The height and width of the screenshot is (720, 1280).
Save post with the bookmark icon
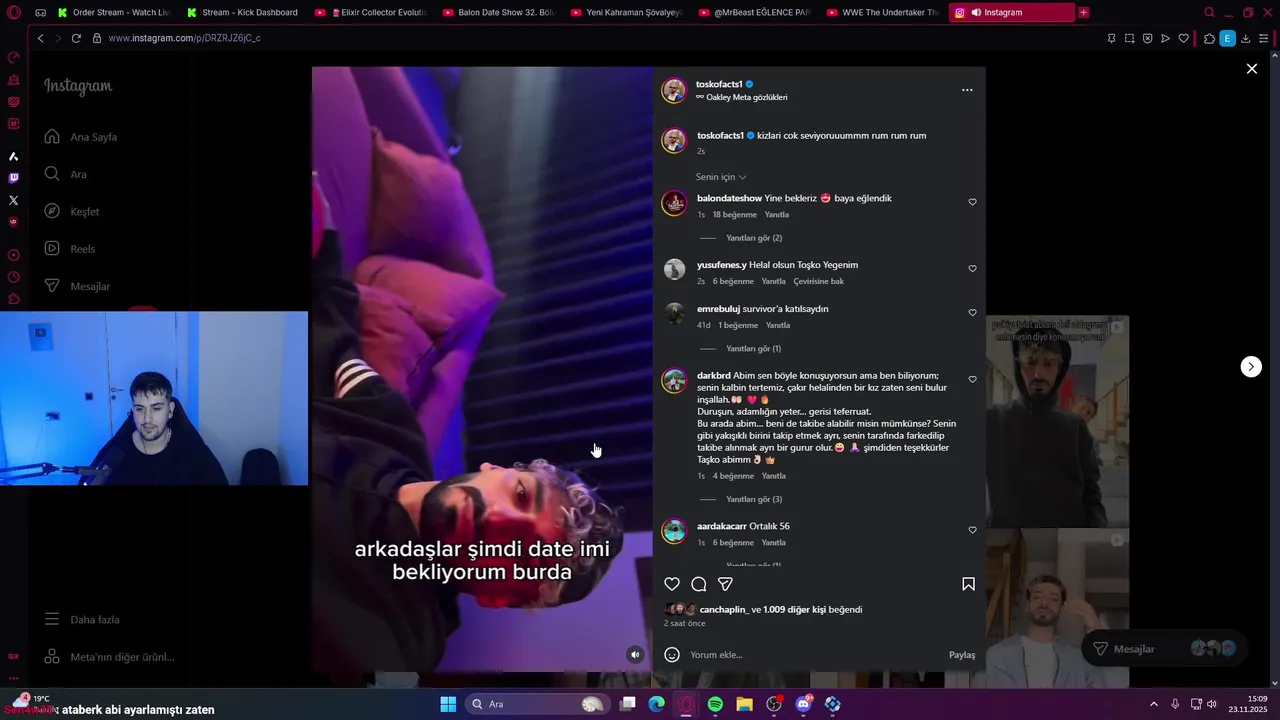968,584
